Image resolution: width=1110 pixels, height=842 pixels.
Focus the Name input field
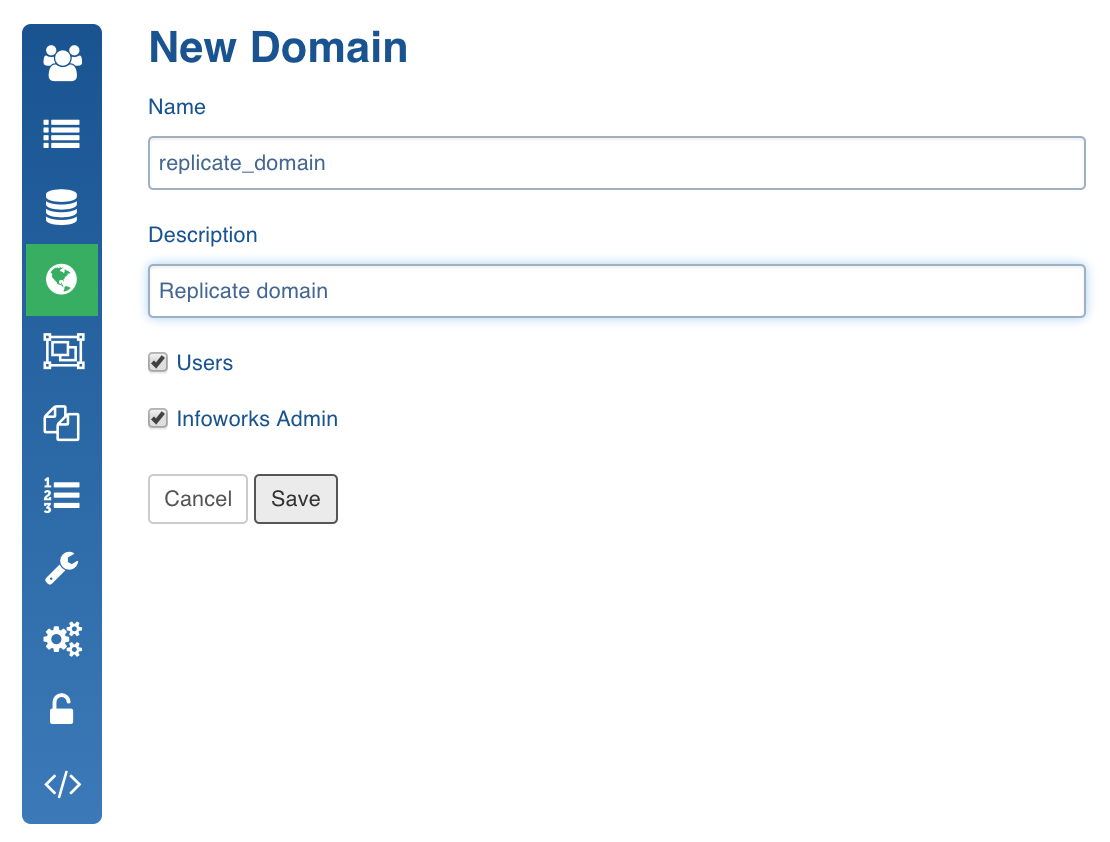pyautogui.click(x=617, y=163)
